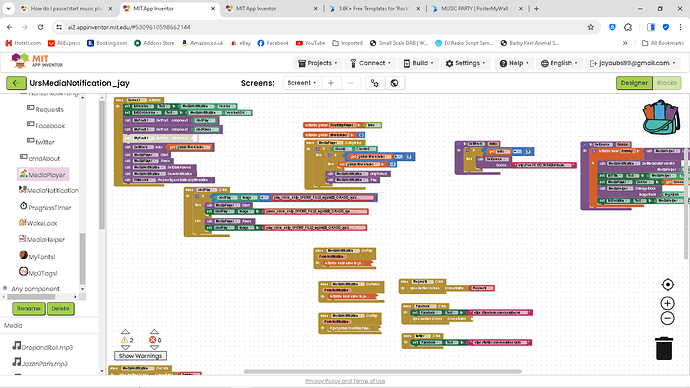Open the Connect dropdown menu
The height and width of the screenshot is (388, 690).
point(371,63)
